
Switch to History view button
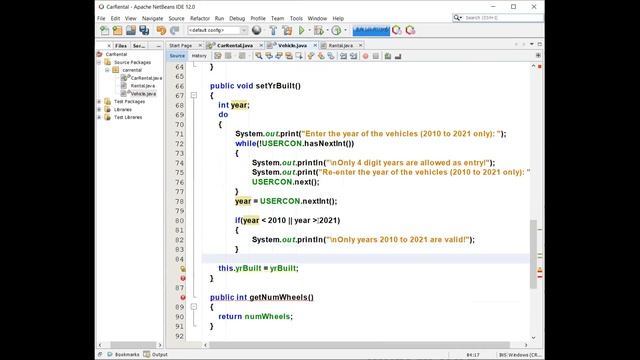[199, 56]
